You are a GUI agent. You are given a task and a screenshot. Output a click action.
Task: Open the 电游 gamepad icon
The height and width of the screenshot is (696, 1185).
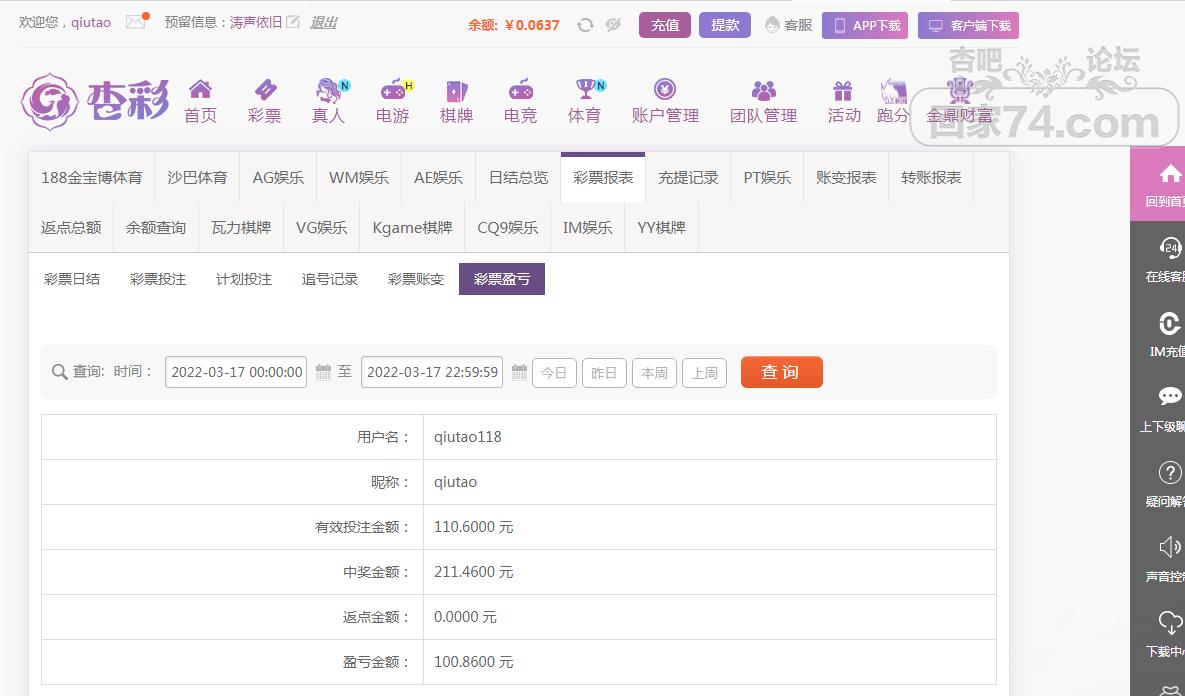[x=393, y=90]
